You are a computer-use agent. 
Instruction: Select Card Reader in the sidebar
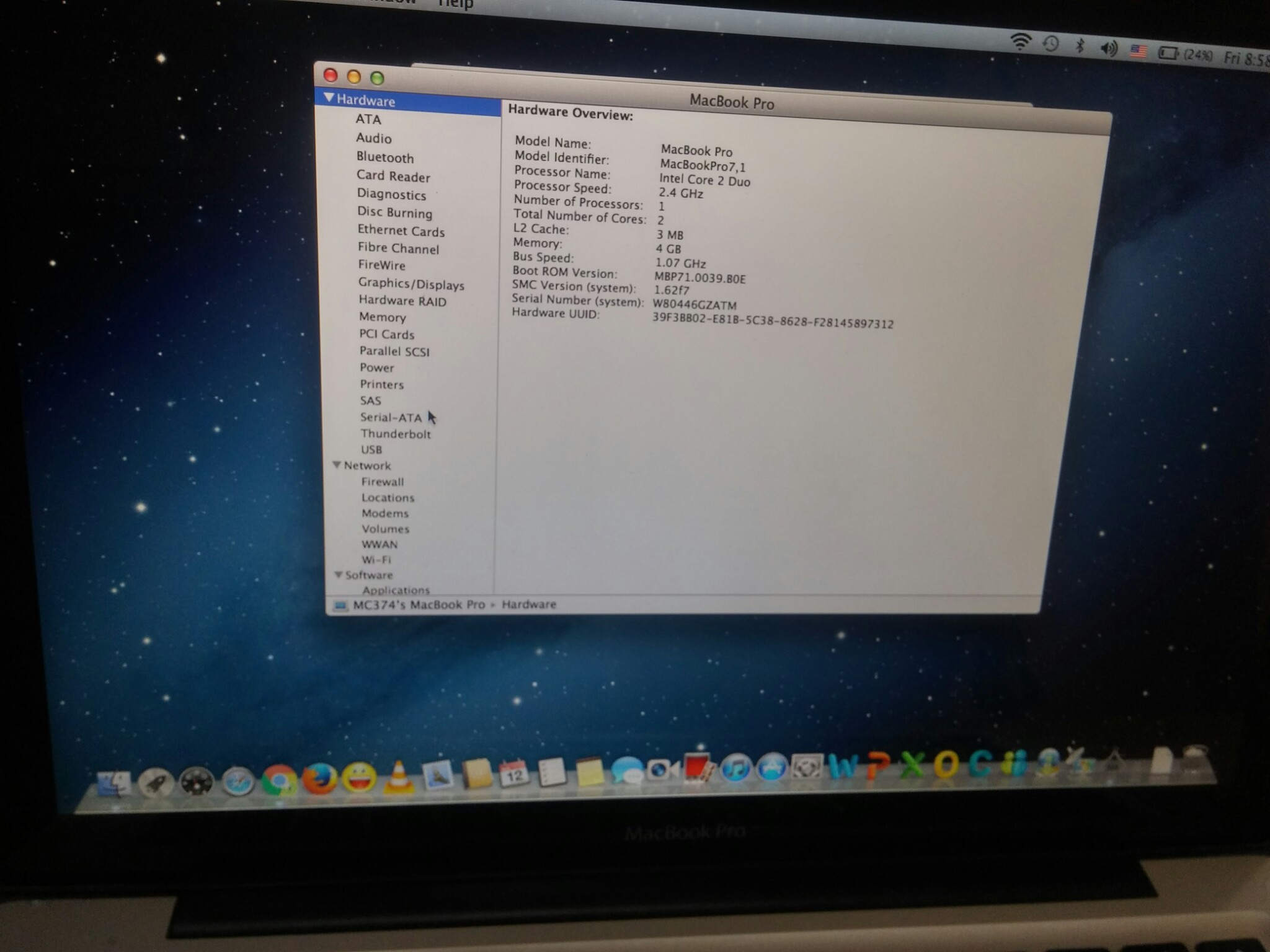(393, 176)
